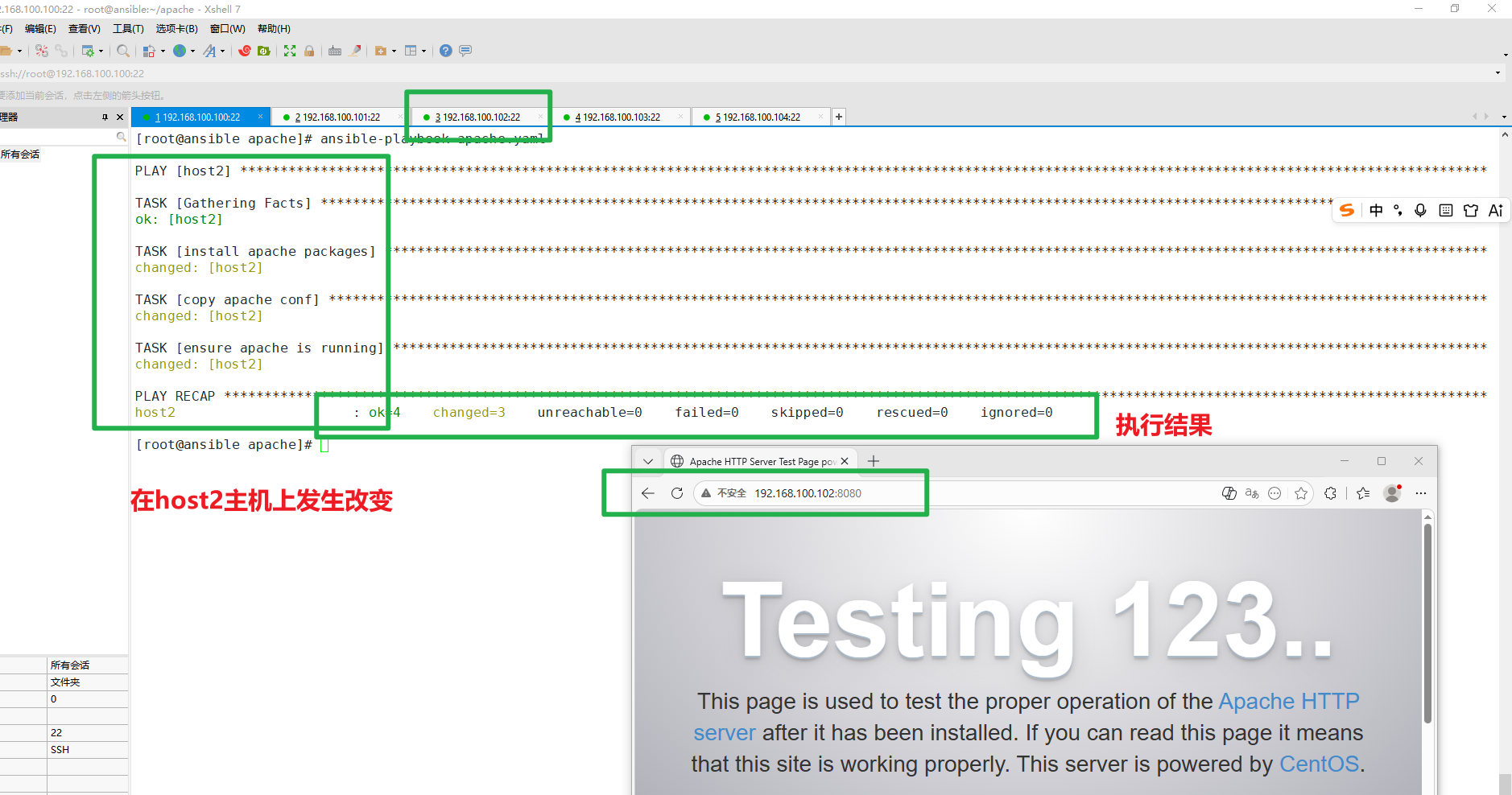This screenshot has height=795, width=1512.
Task: Add page to favorites star icon
Action: pos(1301,493)
